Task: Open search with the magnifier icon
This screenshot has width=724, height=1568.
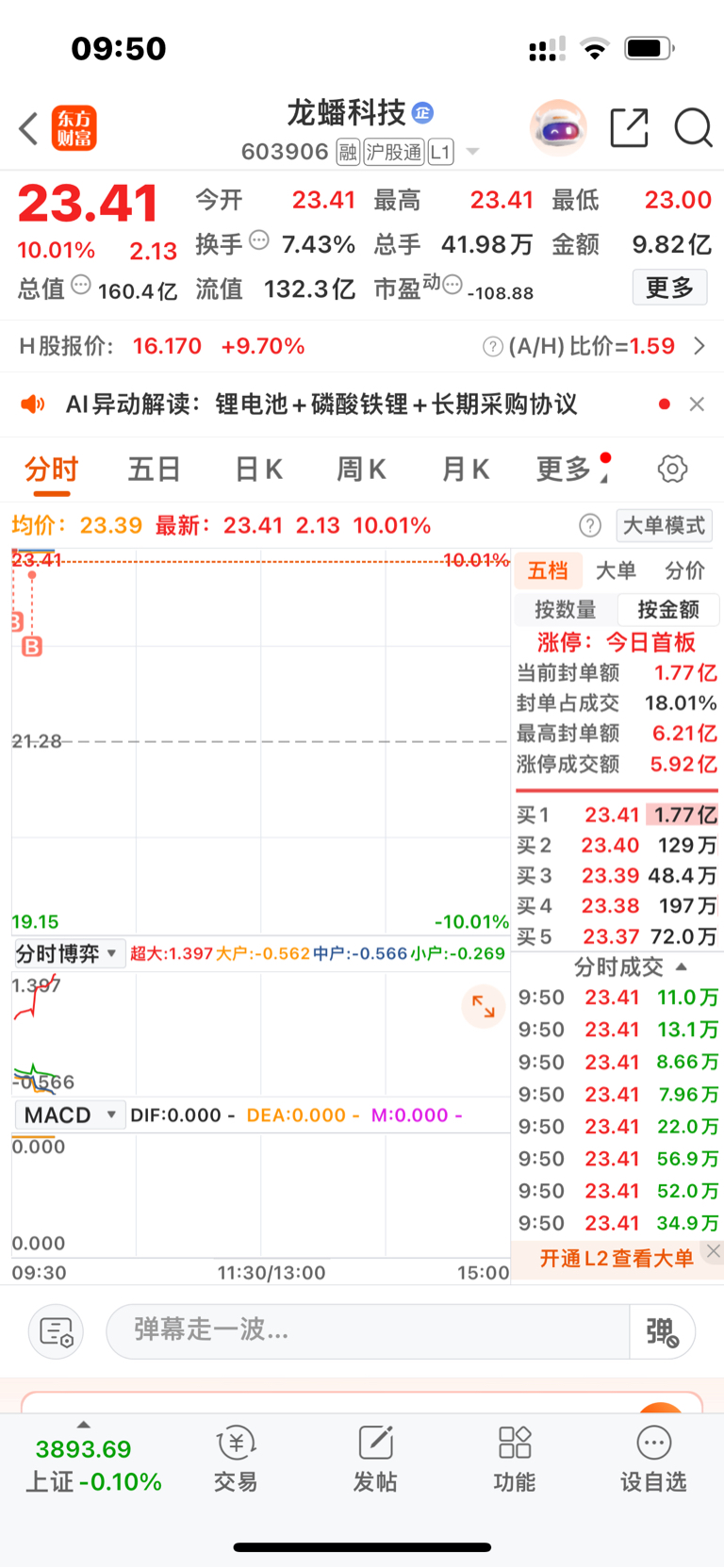Action: [693, 127]
